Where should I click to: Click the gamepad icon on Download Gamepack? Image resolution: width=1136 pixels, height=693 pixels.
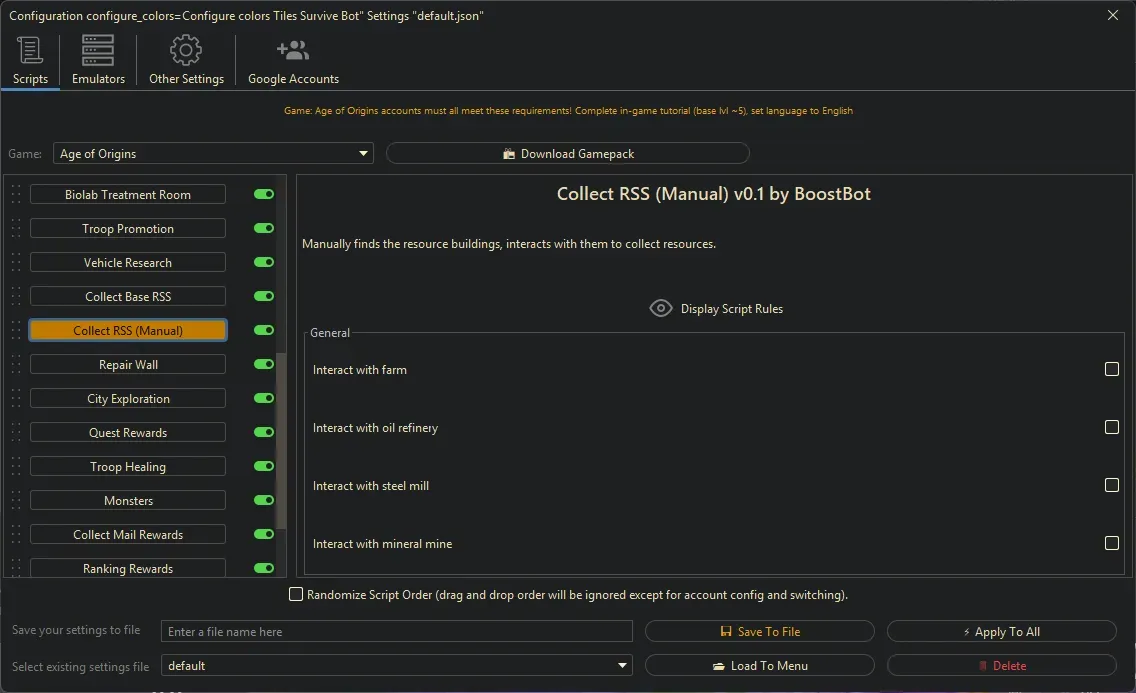point(510,153)
